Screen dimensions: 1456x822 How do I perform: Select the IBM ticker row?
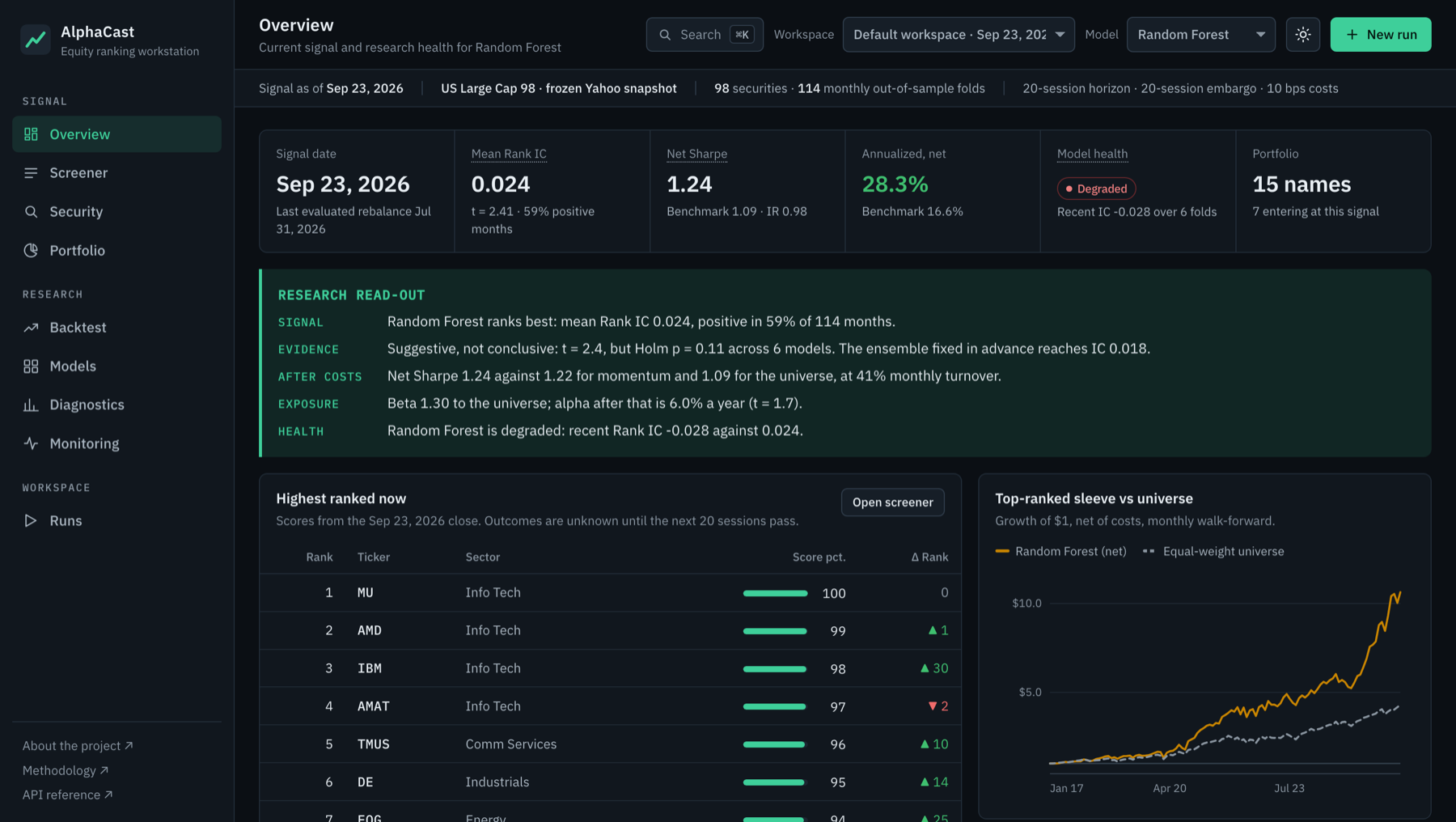(x=610, y=669)
